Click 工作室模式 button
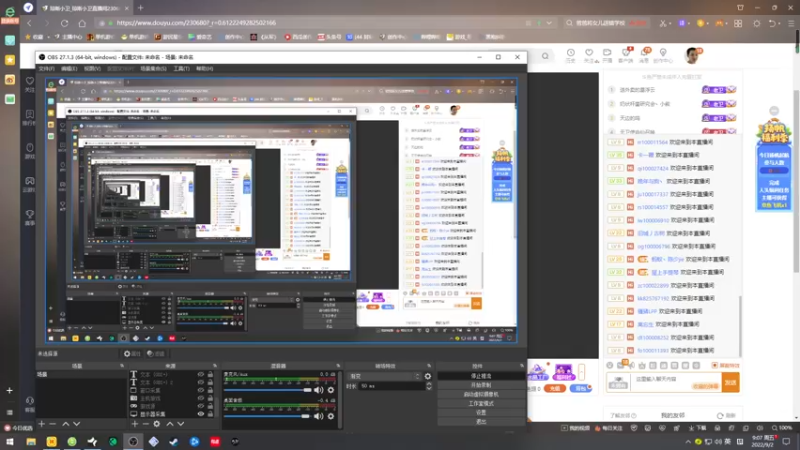 [481, 404]
